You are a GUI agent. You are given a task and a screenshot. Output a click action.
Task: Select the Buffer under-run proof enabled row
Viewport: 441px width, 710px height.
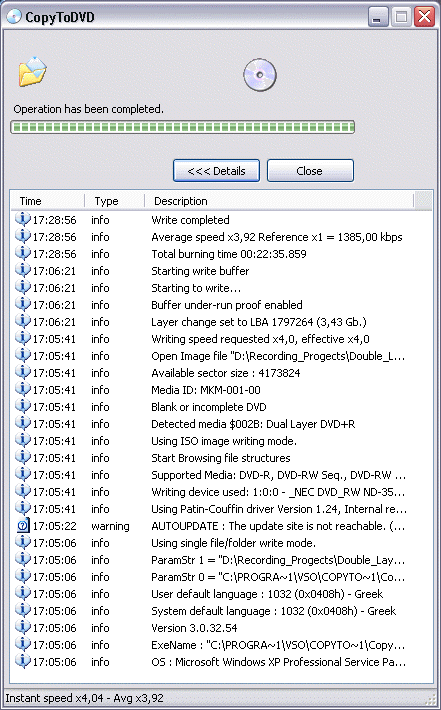(221, 305)
